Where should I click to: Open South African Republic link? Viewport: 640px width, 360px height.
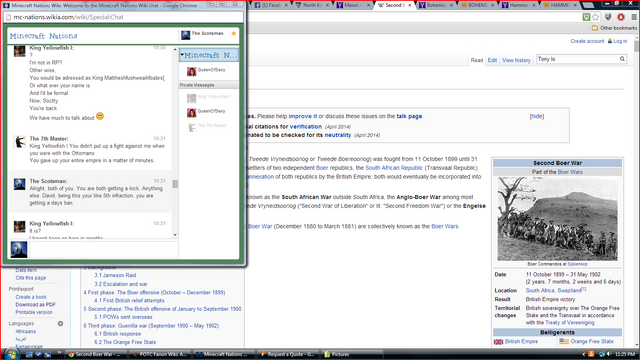[x=394, y=168]
